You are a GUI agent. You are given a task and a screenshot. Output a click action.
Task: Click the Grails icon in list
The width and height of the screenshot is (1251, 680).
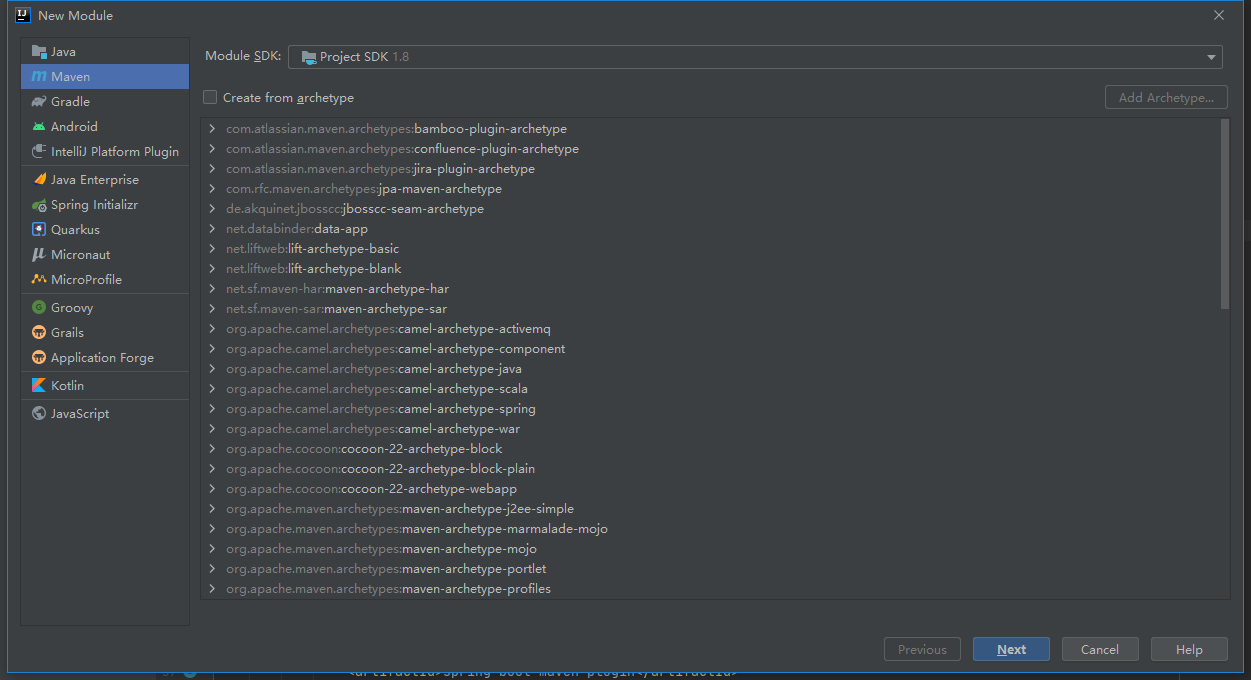(39, 333)
